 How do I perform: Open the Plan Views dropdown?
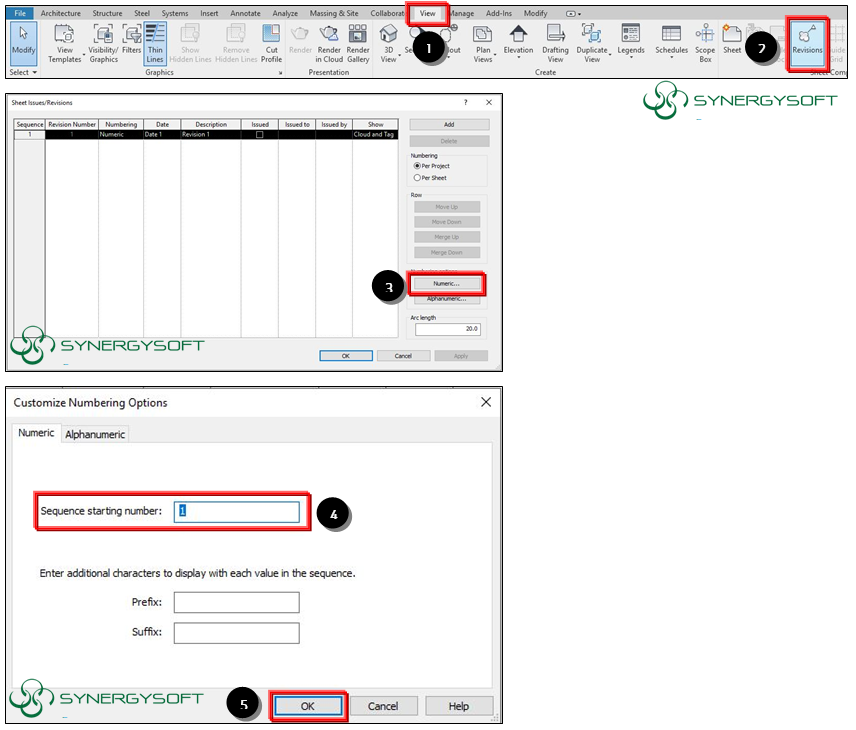click(x=483, y=44)
